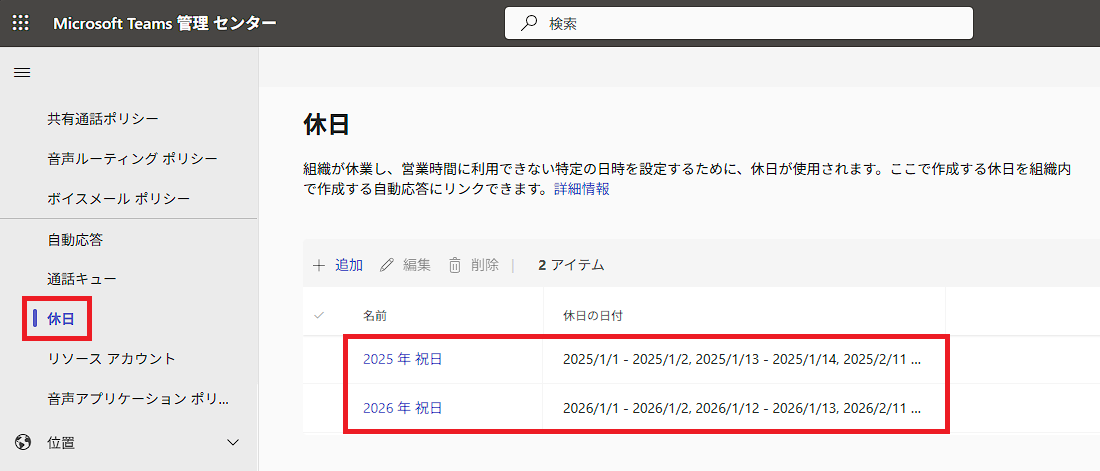Go to 自動応答 page
Image resolution: width=1100 pixels, height=471 pixels.
pos(75,240)
